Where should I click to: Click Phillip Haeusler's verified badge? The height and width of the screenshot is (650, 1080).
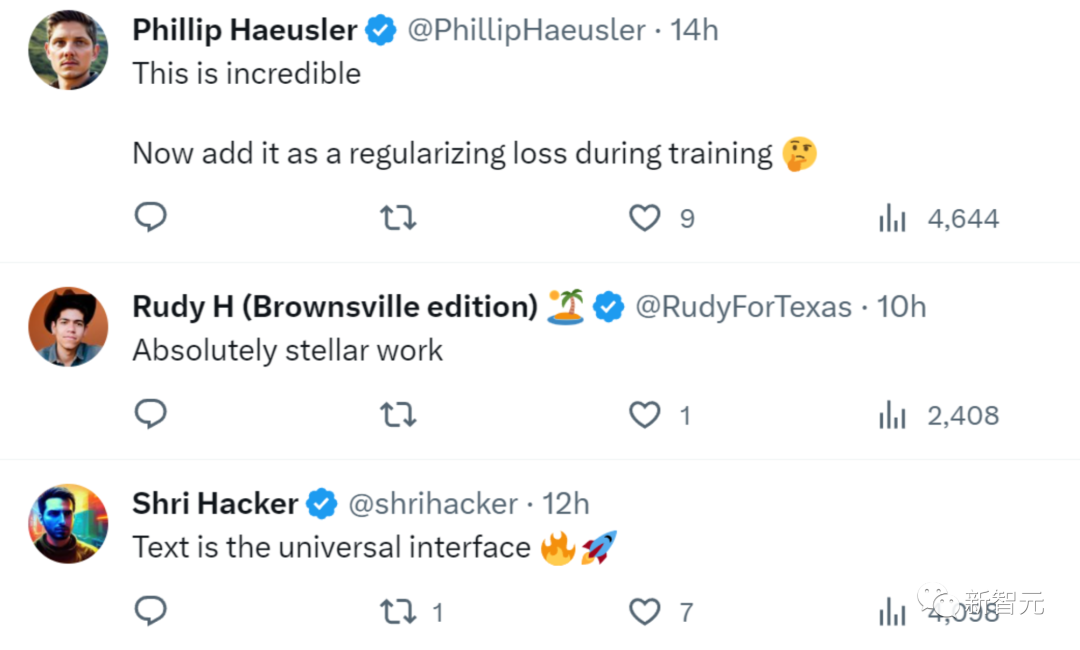click(x=380, y=31)
